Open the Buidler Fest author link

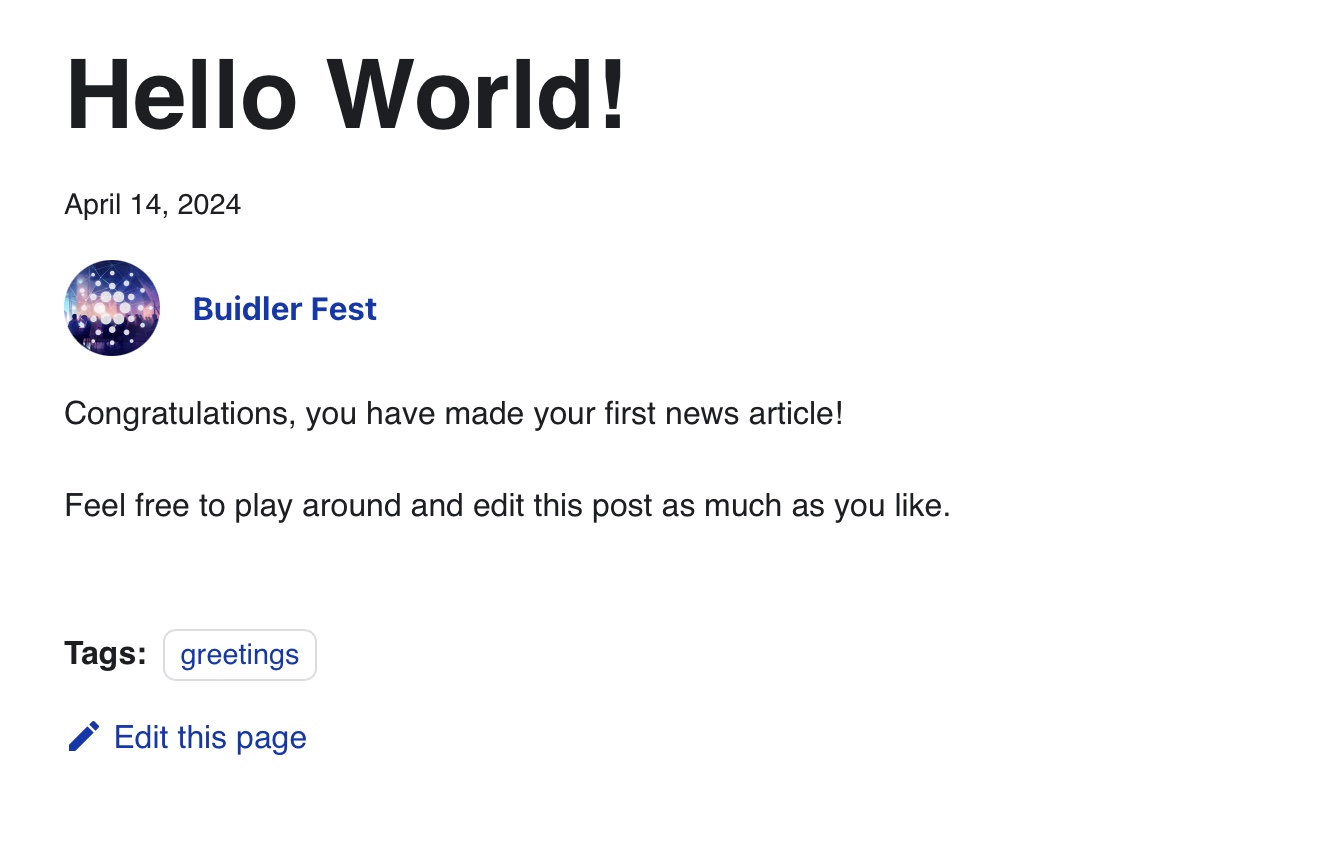(284, 309)
